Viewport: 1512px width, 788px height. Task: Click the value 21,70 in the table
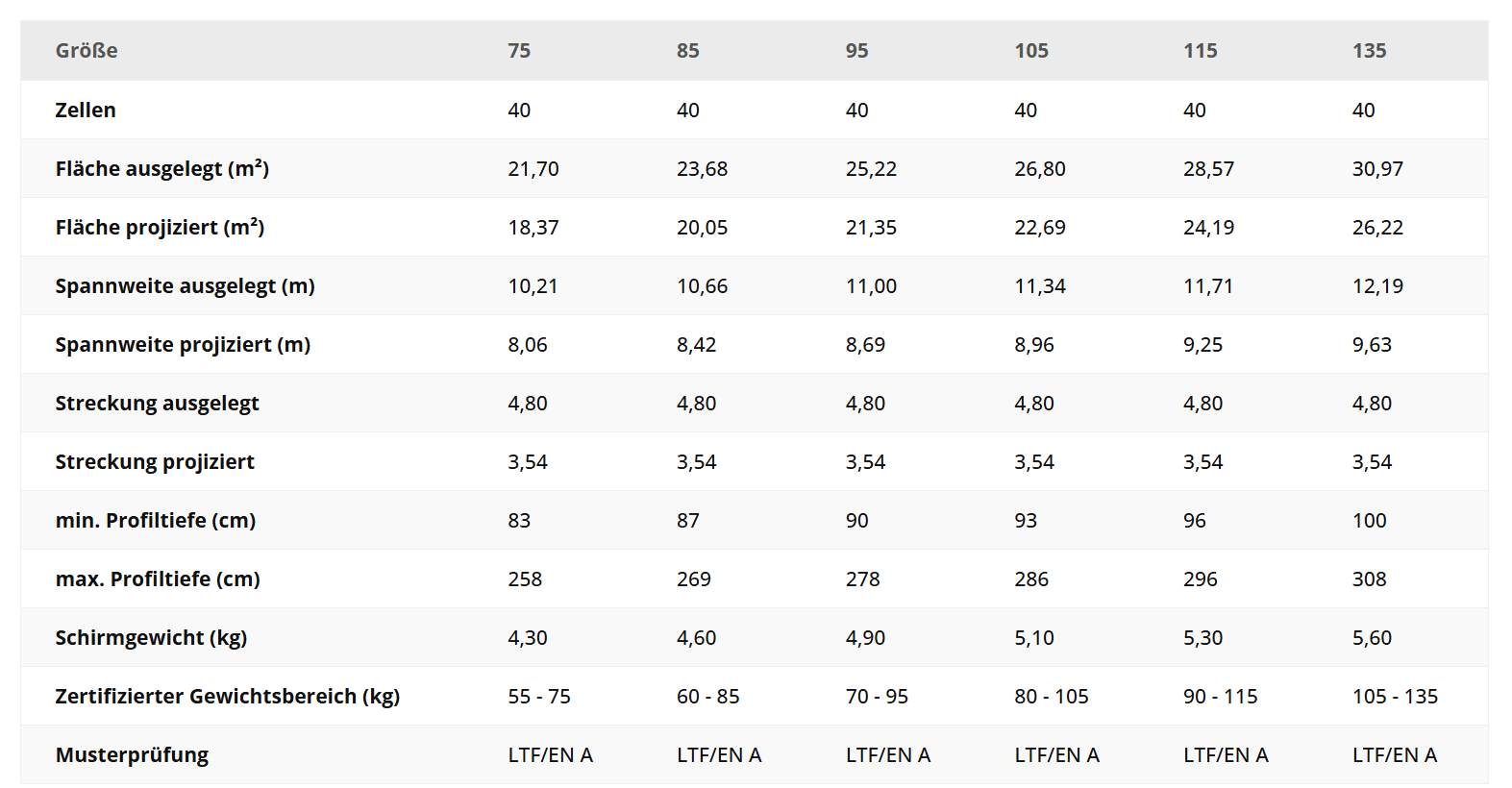(533, 169)
